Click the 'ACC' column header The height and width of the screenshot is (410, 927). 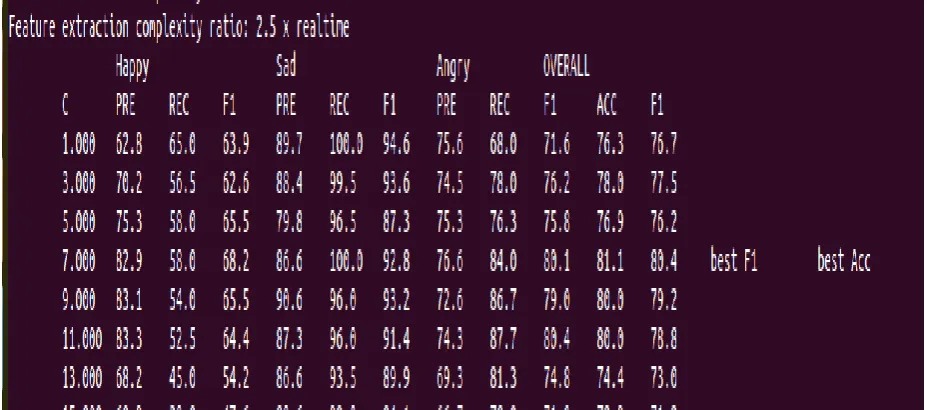[x=607, y=106]
